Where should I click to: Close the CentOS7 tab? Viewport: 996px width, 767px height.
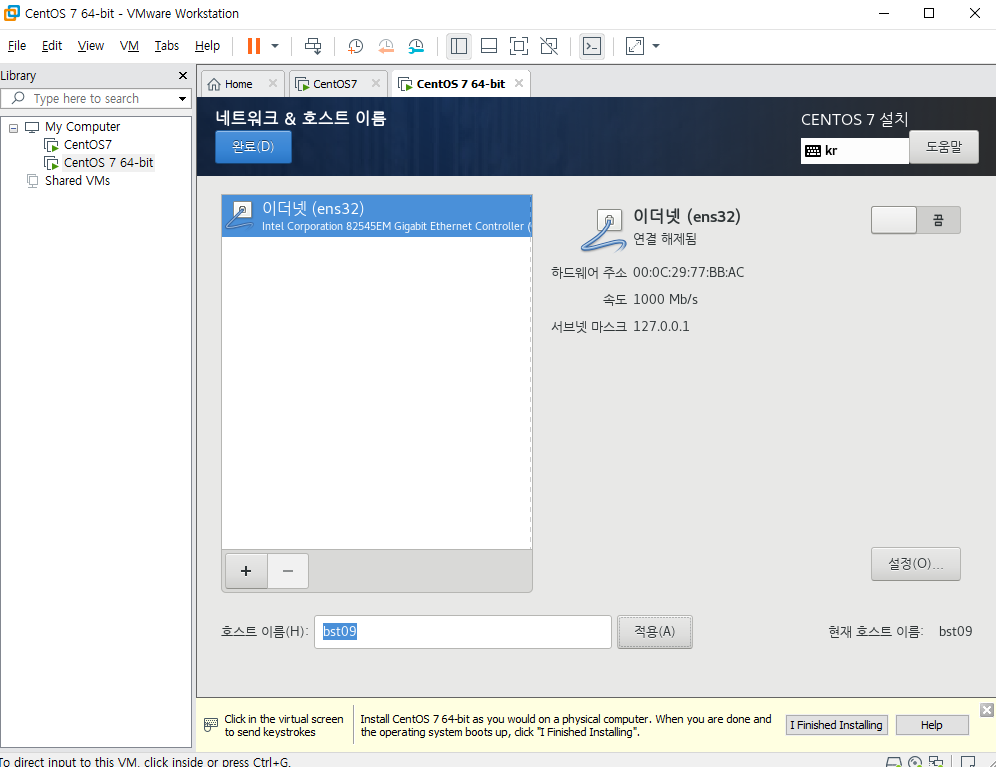point(376,83)
